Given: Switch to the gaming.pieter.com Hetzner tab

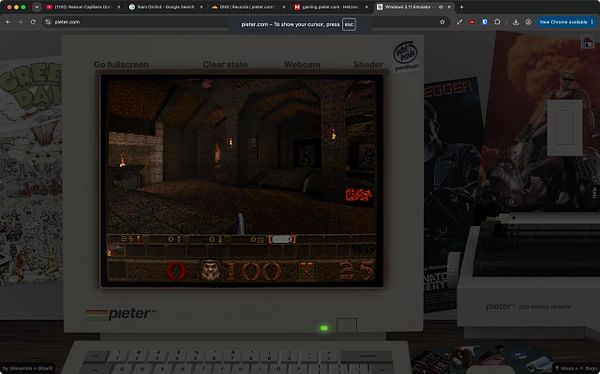Looking at the screenshot, I should (x=331, y=7).
